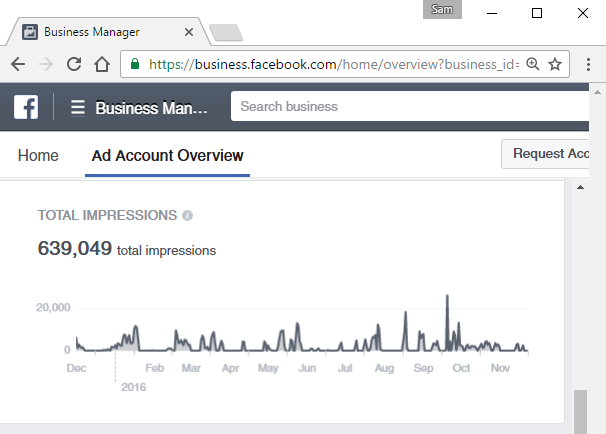Image resolution: width=606 pixels, height=434 pixels.
Task: Click the outer page scrollbar up arrow
Action: point(597,92)
